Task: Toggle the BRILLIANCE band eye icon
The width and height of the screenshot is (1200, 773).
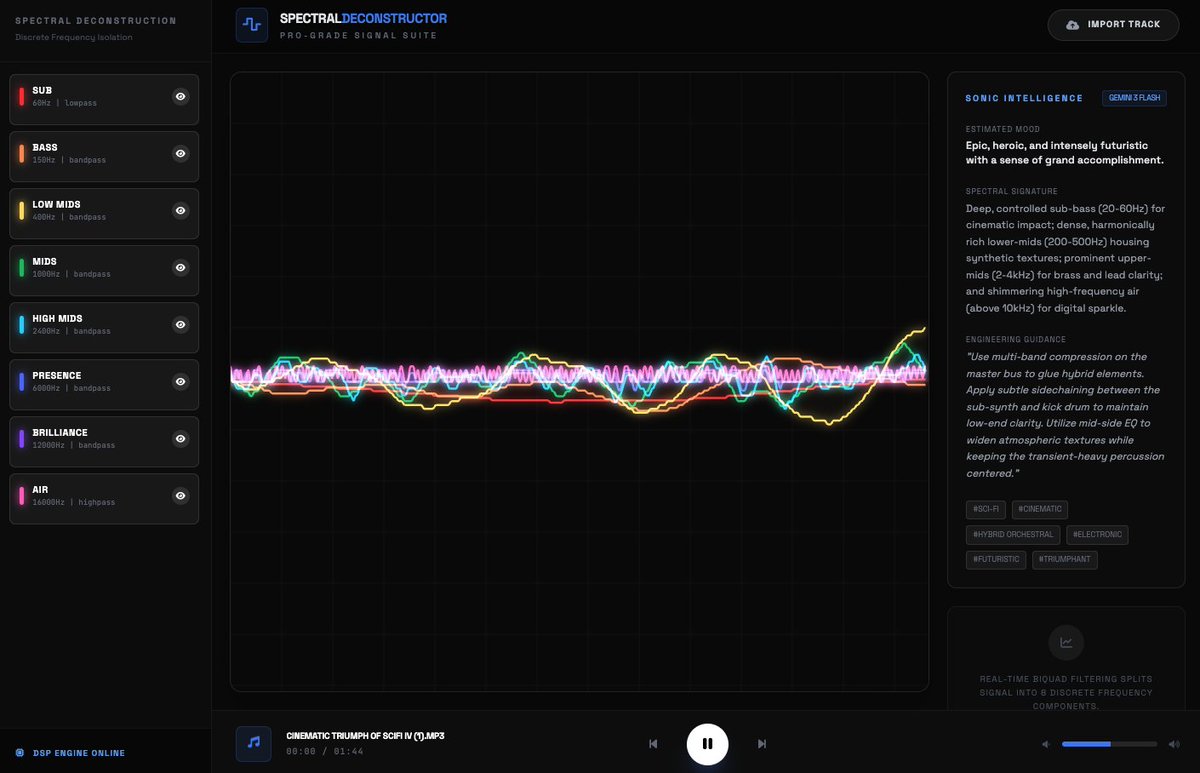Action: coord(180,438)
